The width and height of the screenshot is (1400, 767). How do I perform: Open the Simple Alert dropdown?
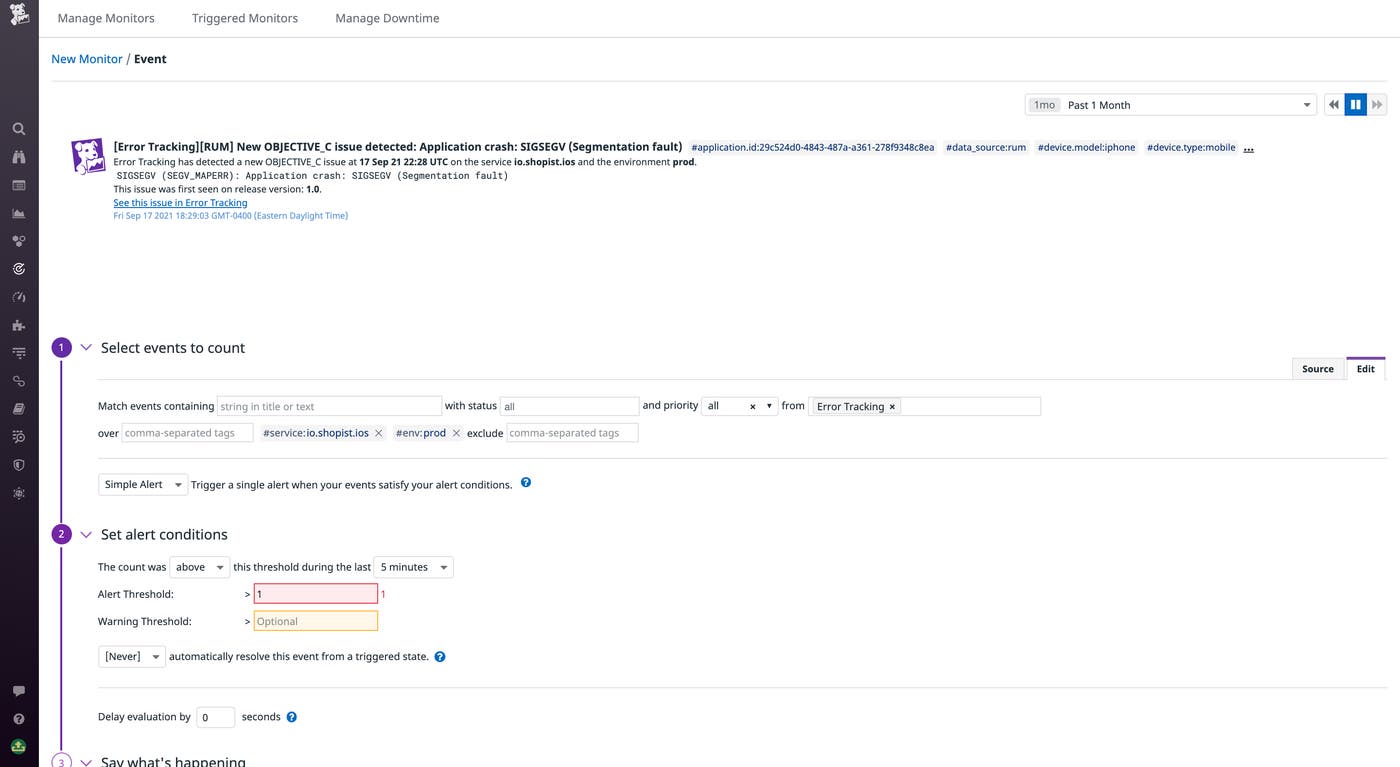pyautogui.click(x=142, y=484)
